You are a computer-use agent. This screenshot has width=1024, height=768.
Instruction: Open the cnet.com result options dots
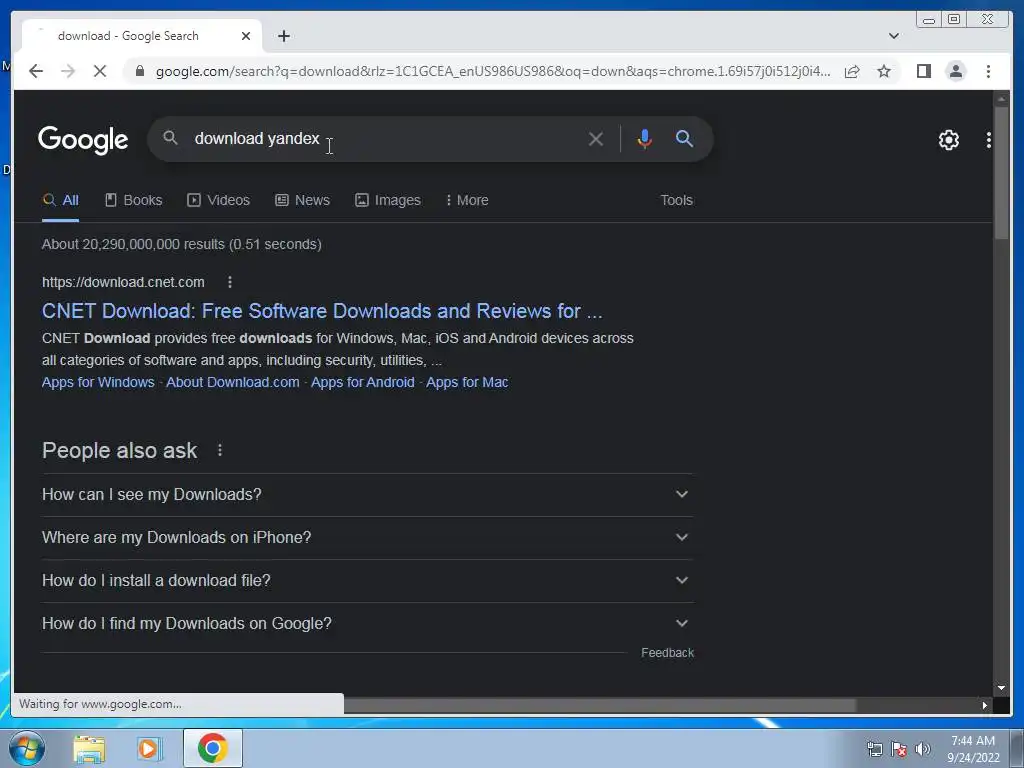click(x=229, y=282)
